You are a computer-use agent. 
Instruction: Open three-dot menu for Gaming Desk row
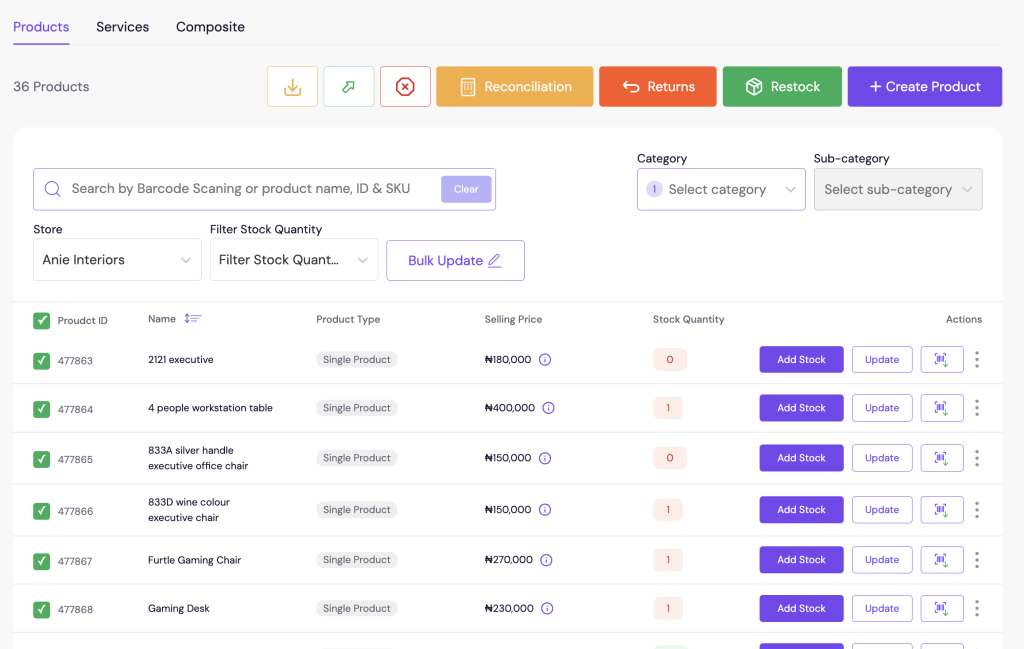976,608
